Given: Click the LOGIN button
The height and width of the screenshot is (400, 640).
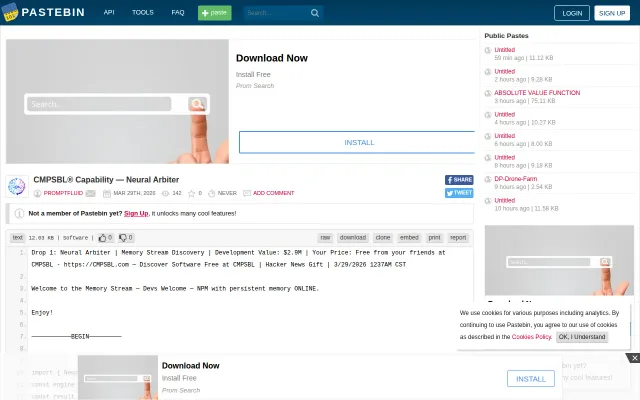Looking at the screenshot, I should tap(572, 13).
